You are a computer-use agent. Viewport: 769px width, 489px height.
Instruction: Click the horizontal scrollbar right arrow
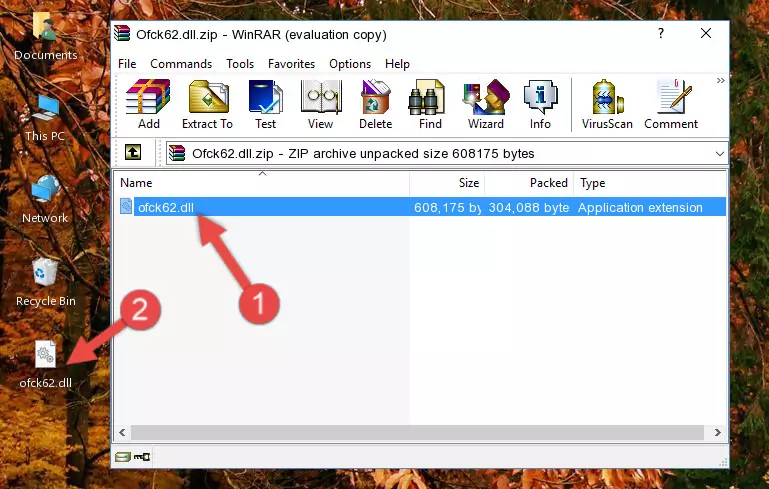coord(718,433)
